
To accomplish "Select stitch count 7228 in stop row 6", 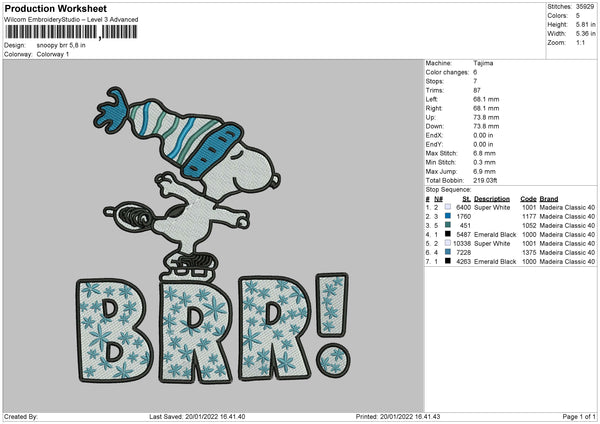I will point(464,253).
